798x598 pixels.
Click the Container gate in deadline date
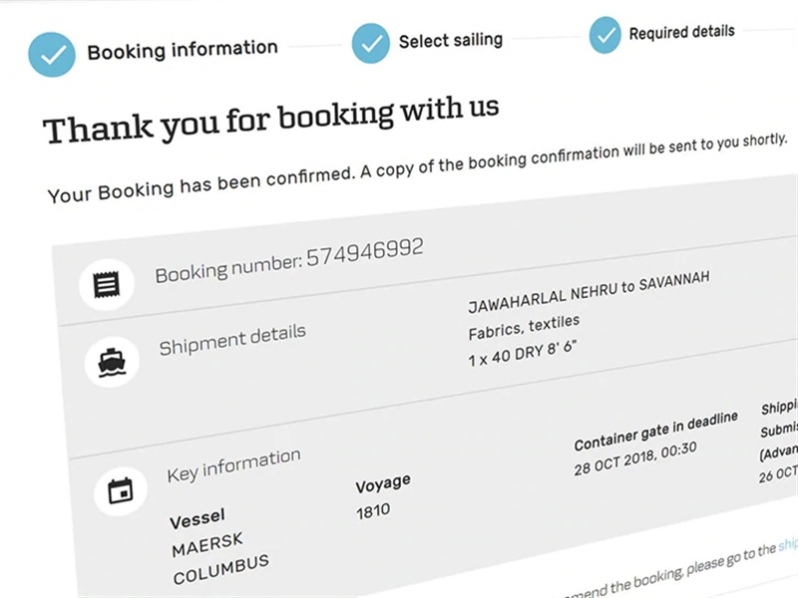click(636, 458)
